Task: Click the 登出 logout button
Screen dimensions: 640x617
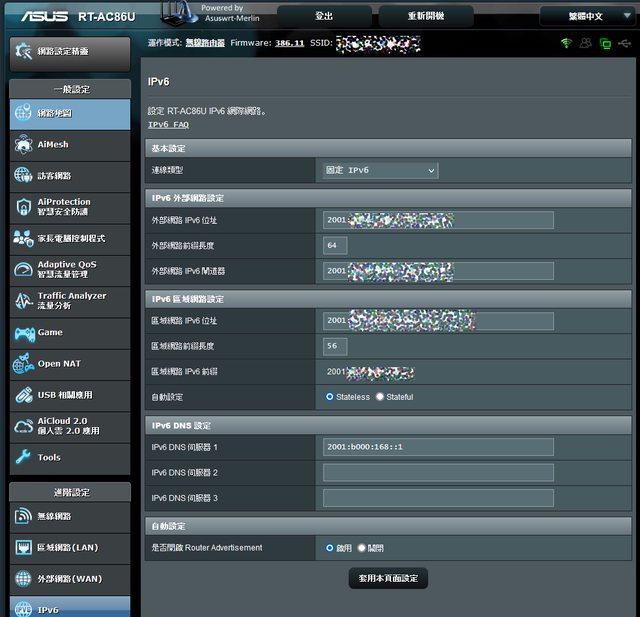Action: [324, 16]
